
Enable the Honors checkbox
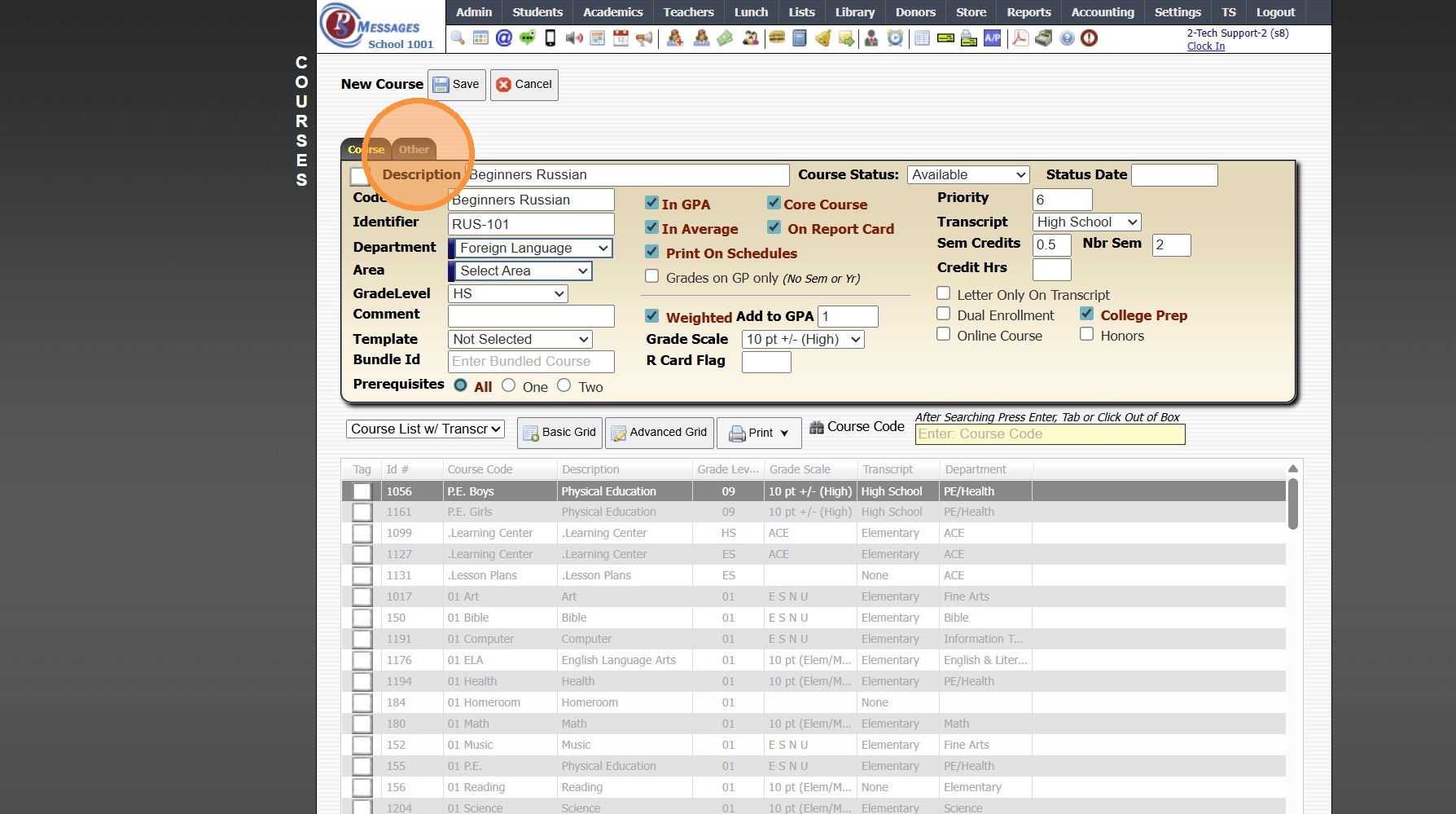point(1086,334)
